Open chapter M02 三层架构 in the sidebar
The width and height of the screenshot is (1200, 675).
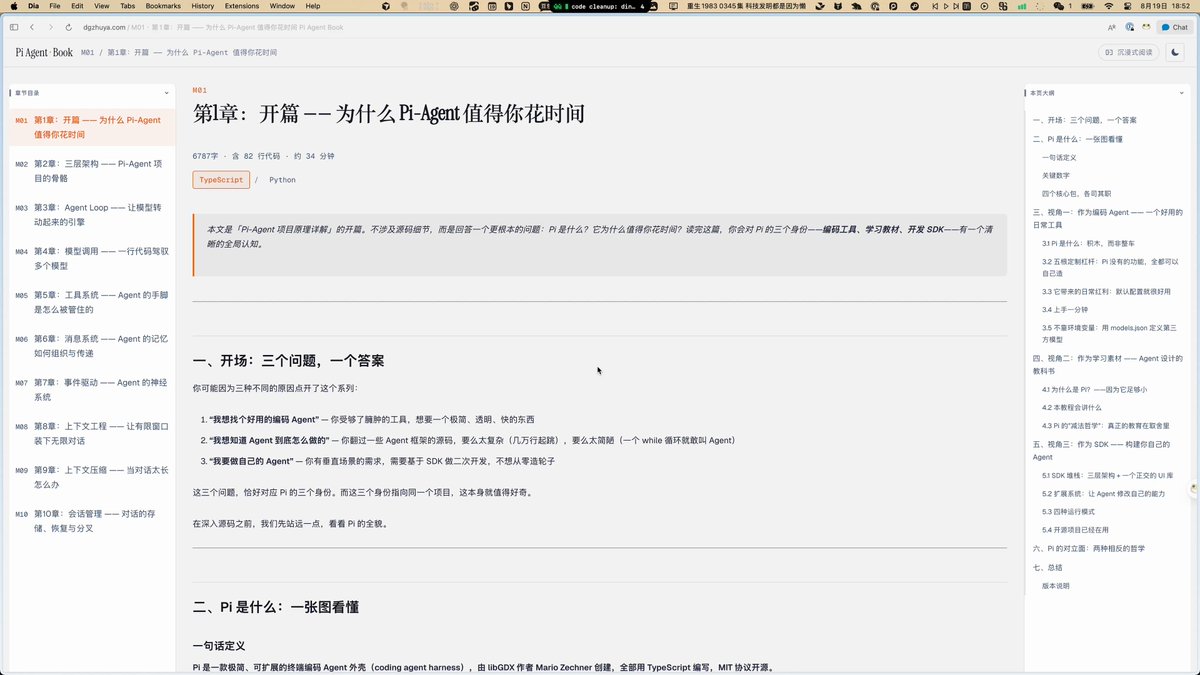pos(92,171)
